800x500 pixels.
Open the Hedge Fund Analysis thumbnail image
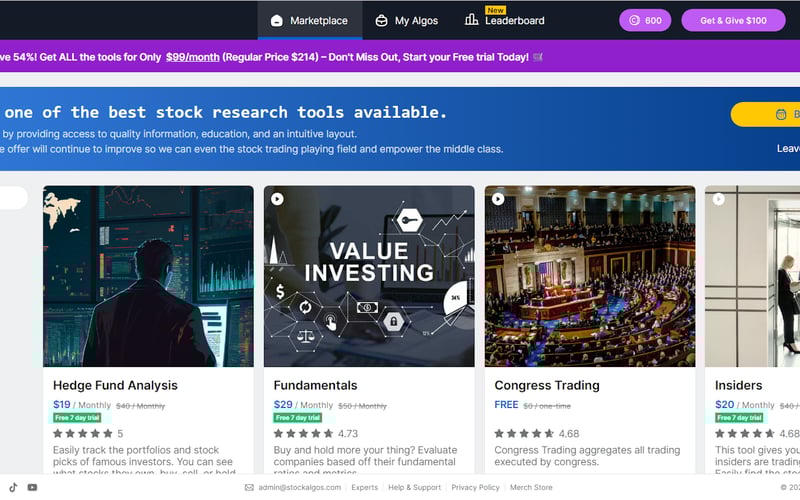click(148, 276)
